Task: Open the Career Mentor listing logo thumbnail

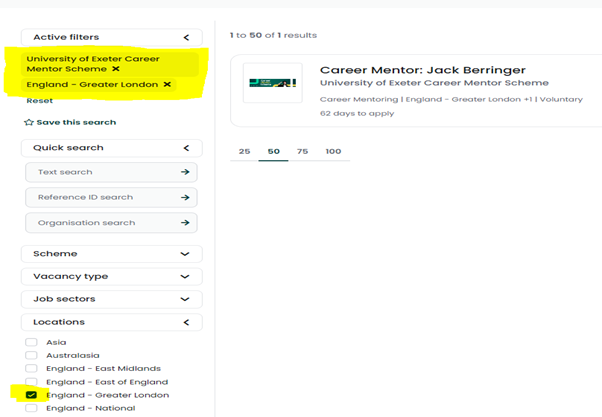Action: pyautogui.click(x=273, y=83)
